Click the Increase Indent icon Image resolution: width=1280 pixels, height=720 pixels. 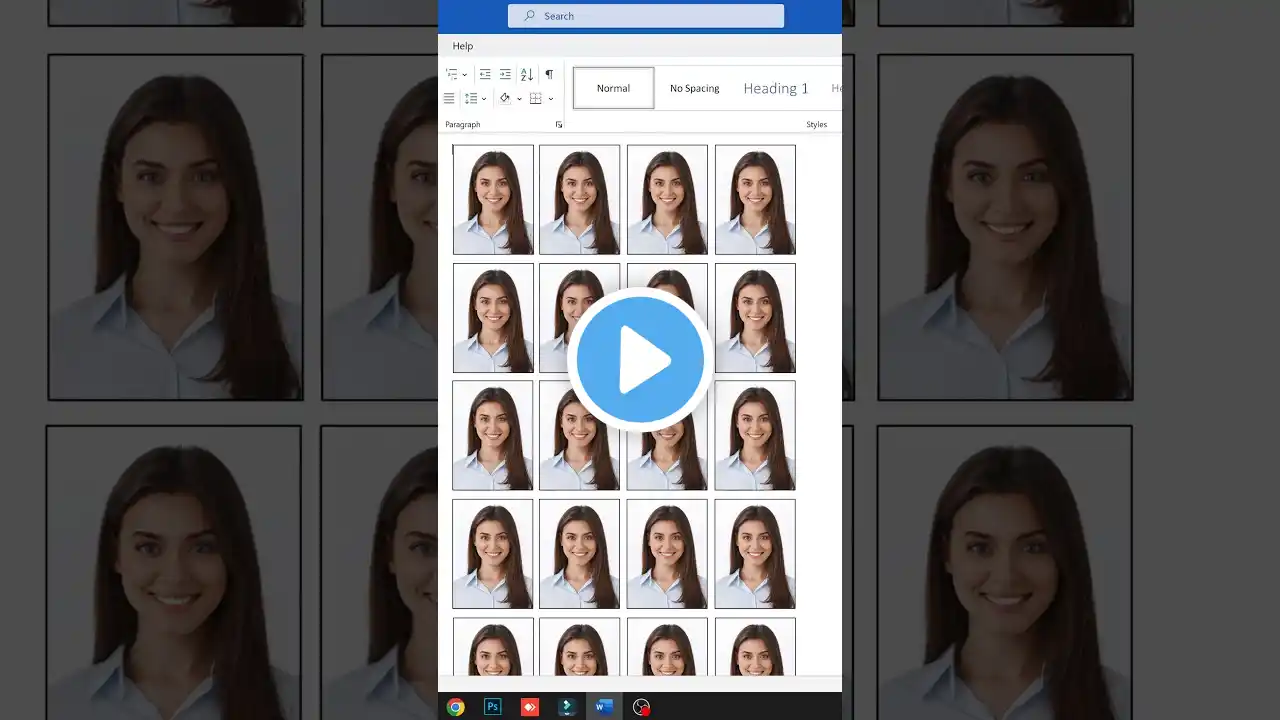click(x=505, y=75)
